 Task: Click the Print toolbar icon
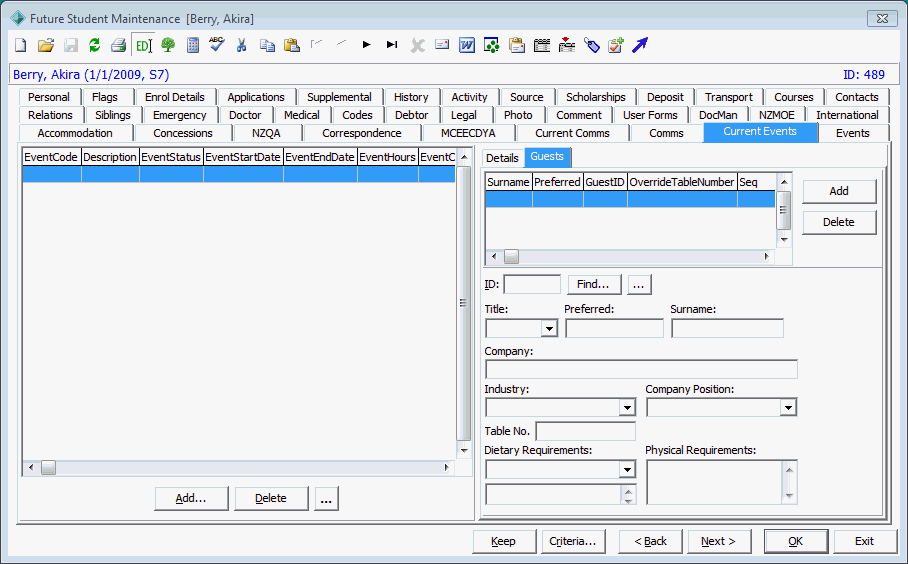119,45
